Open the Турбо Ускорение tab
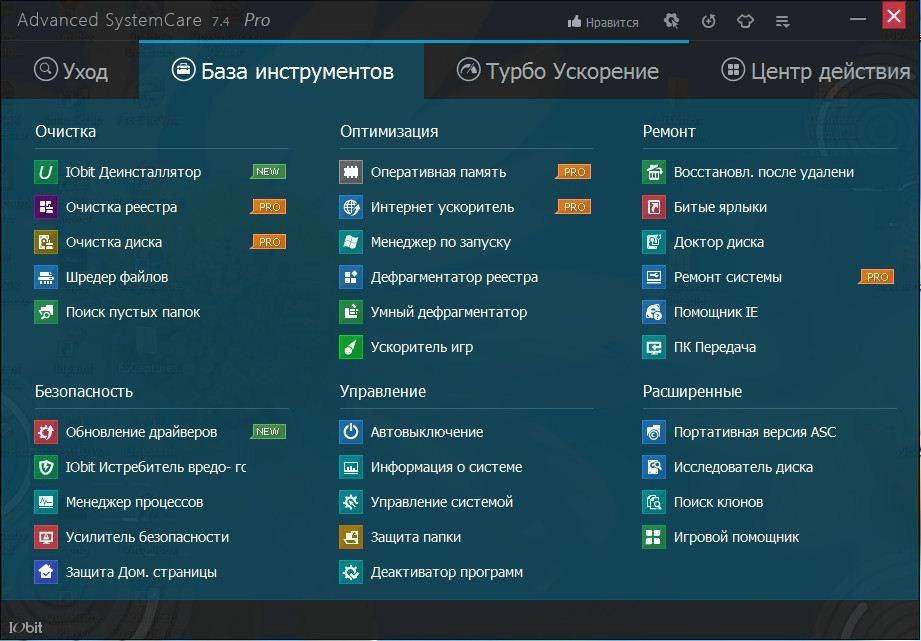Viewport: 921px width, 641px height. [557, 71]
